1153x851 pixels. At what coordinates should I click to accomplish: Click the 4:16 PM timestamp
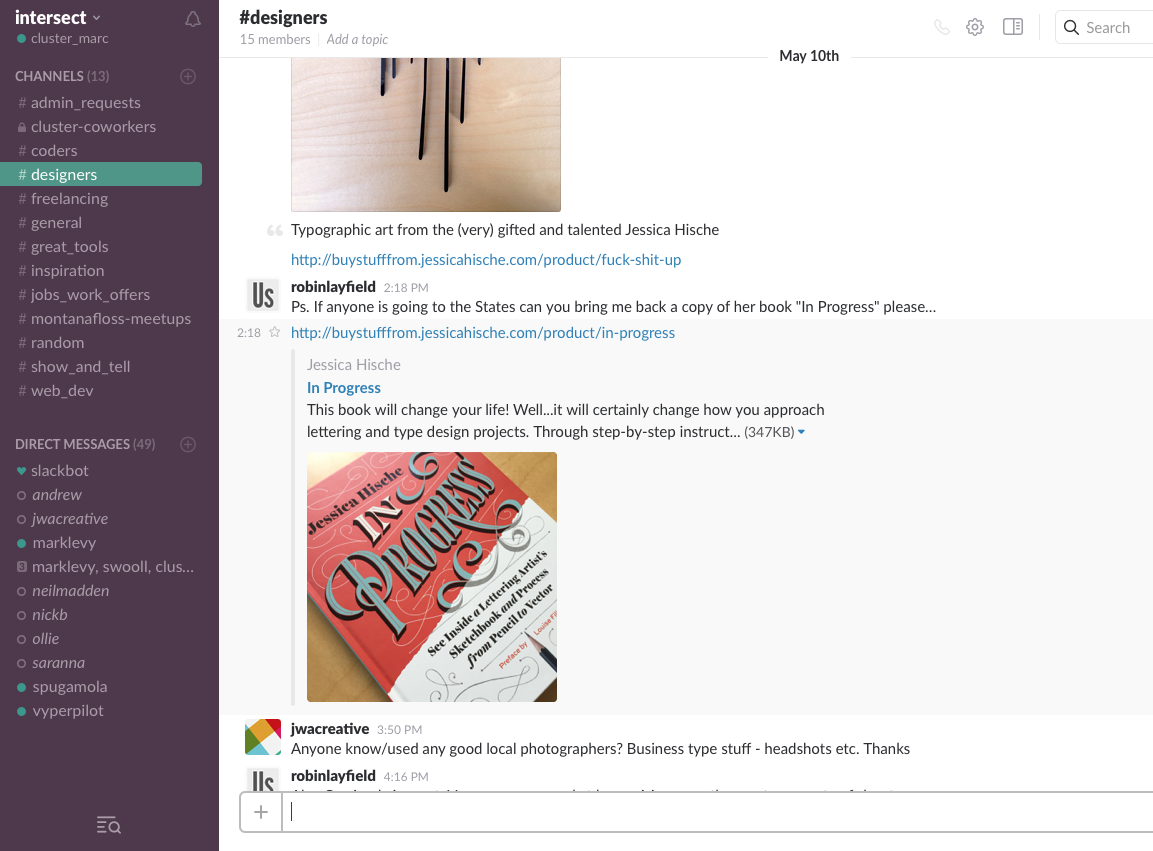[x=406, y=777]
